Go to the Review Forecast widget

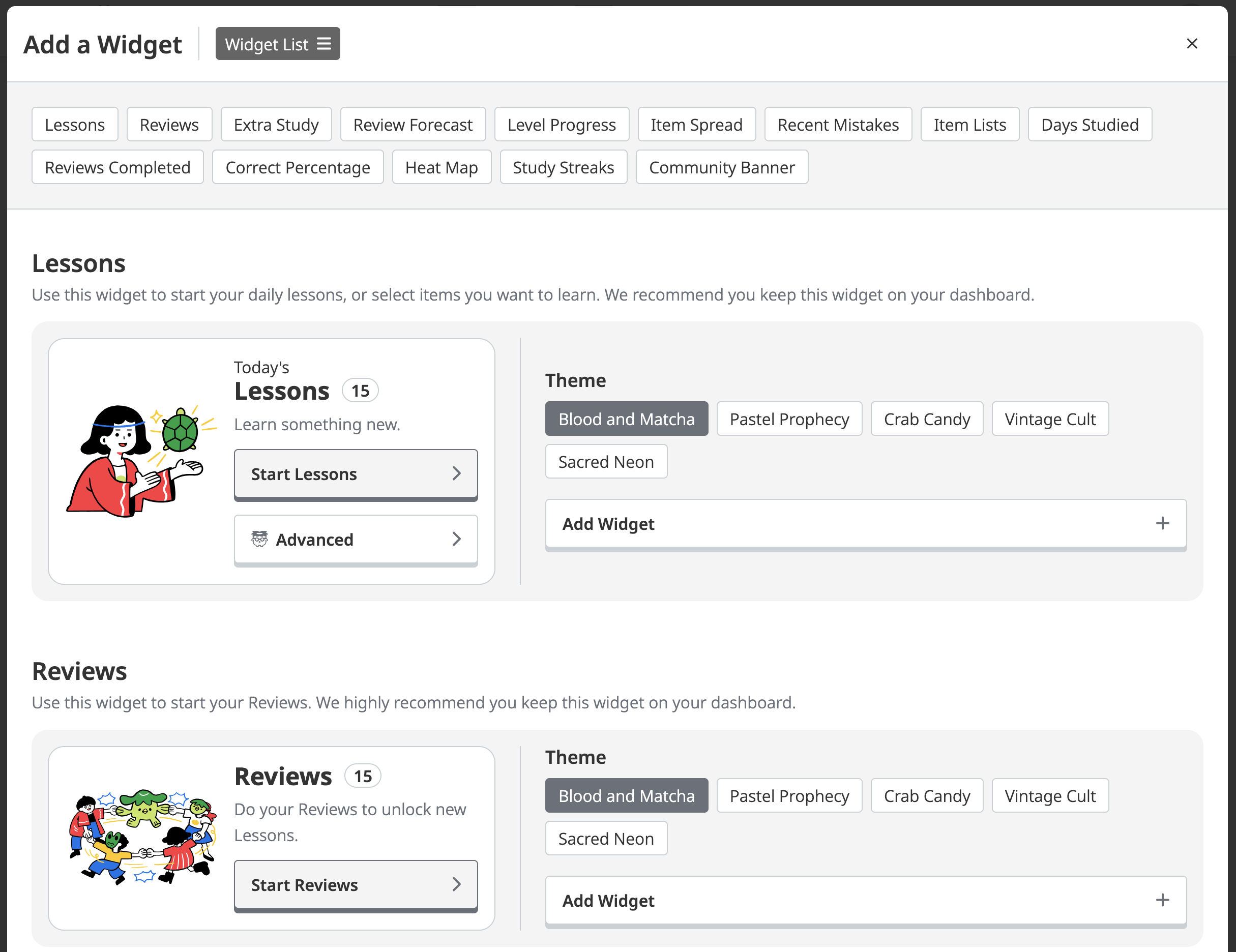(x=413, y=125)
